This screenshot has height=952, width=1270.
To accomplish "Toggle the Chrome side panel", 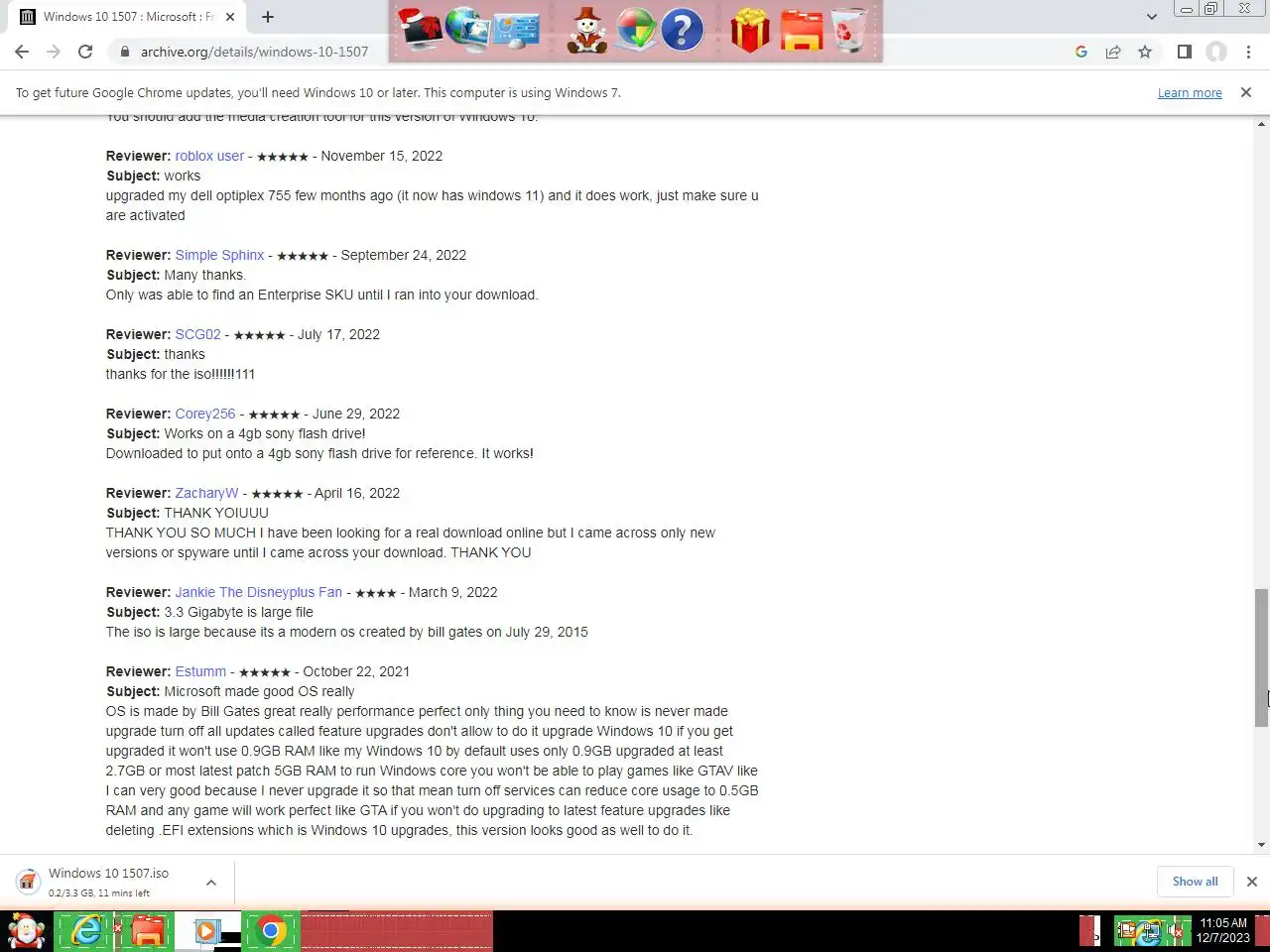I will coord(1184,52).
